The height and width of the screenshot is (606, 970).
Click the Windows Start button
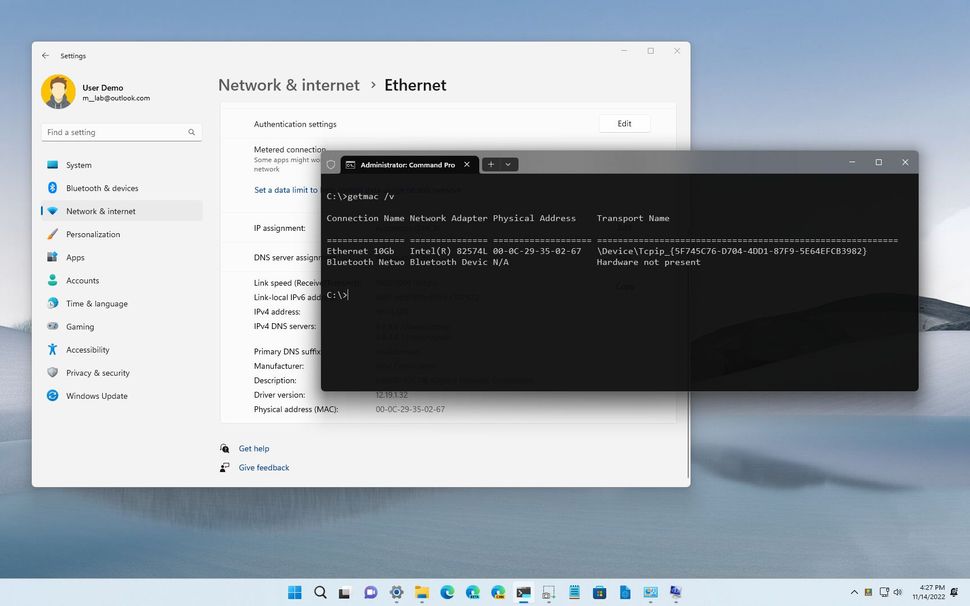pos(294,593)
